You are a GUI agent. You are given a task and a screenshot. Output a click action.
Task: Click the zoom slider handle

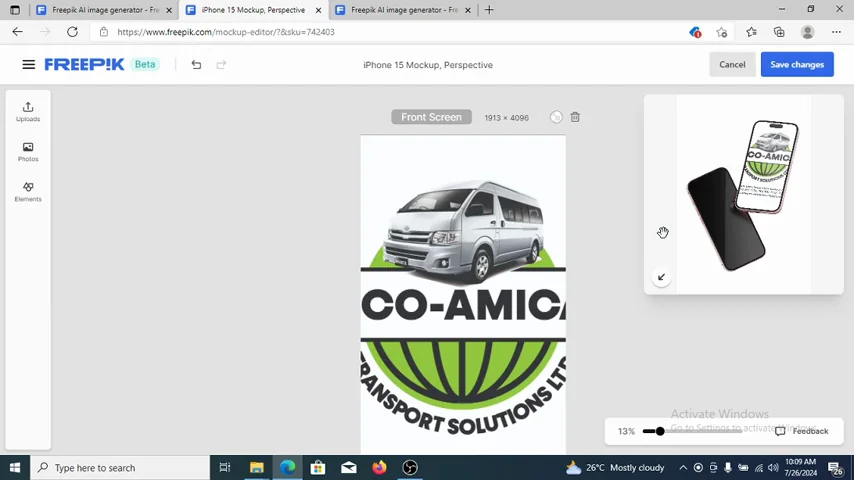click(660, 431)
